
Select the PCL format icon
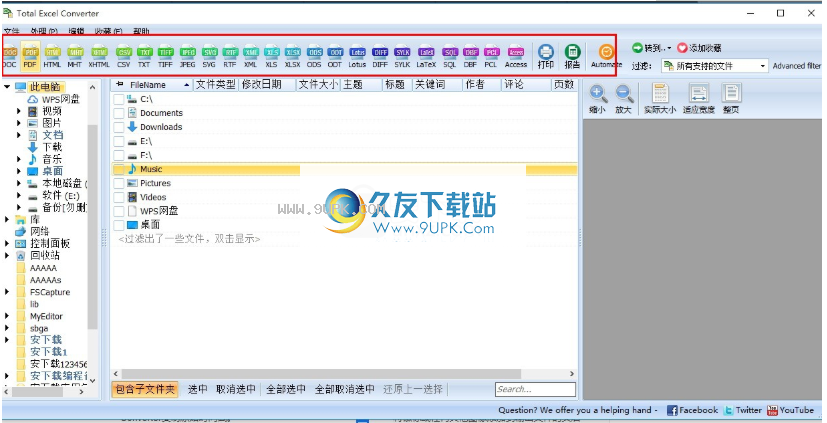click(x=491, y=56)
